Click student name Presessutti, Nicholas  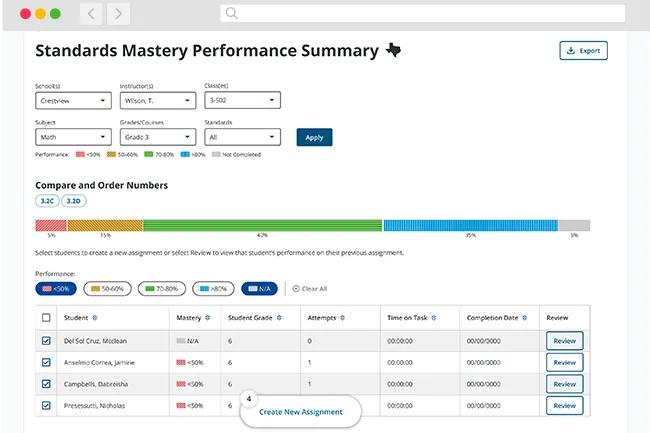94,406
